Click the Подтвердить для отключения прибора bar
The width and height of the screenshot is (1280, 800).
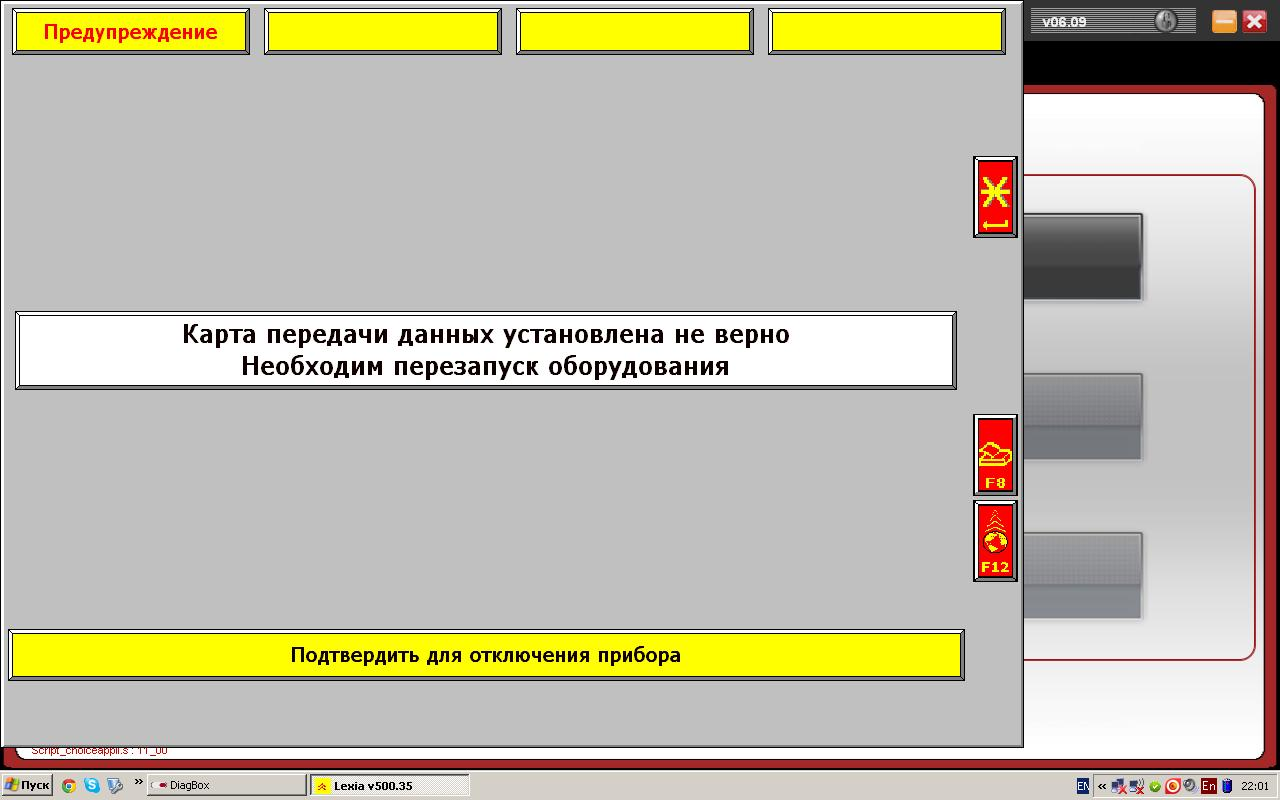(486, 655)
